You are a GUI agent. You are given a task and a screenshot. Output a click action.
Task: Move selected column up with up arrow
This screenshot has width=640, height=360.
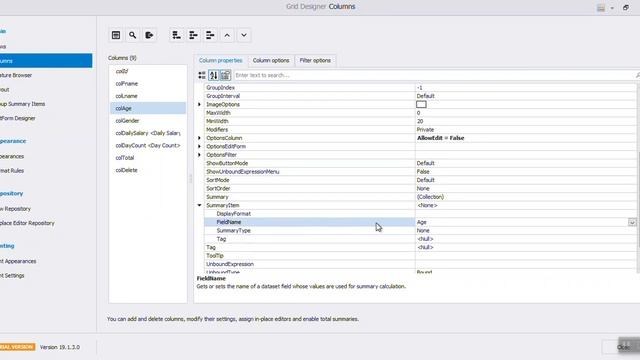[227, 35]
